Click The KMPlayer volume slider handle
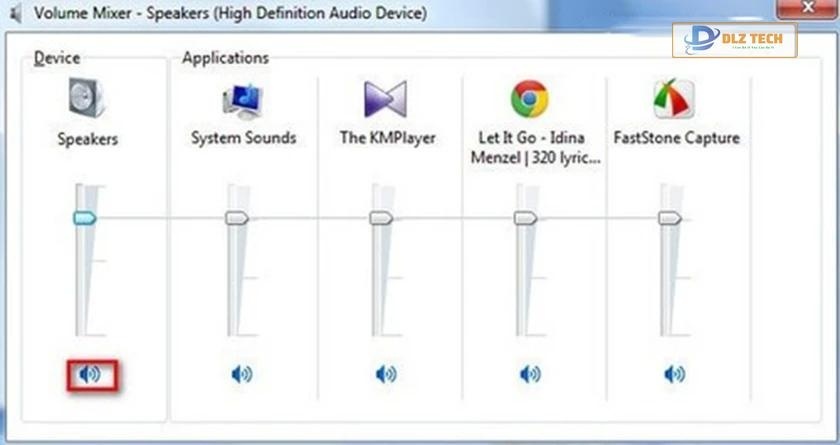 381,218
